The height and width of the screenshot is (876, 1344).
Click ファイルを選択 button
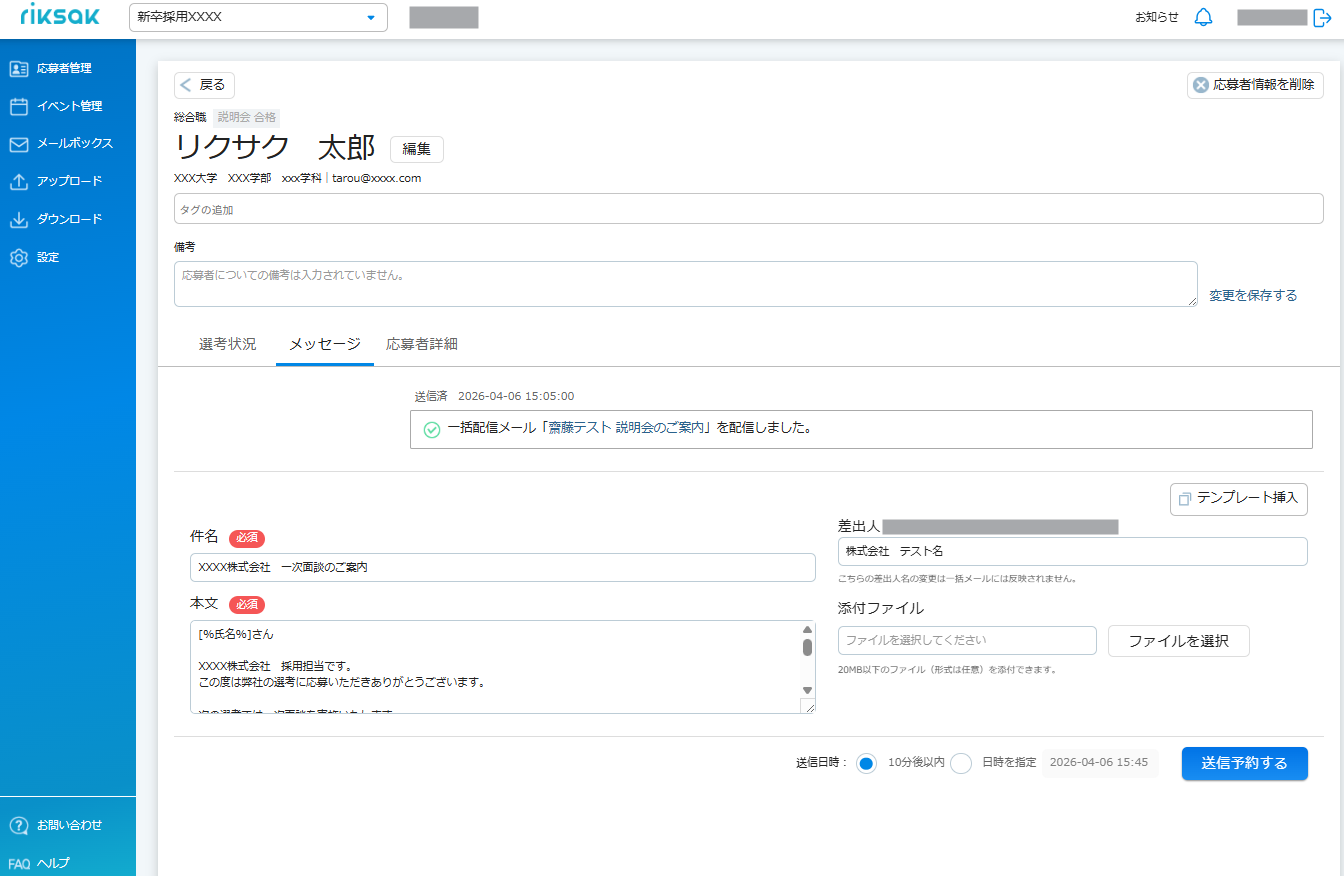coord(1179,641)
